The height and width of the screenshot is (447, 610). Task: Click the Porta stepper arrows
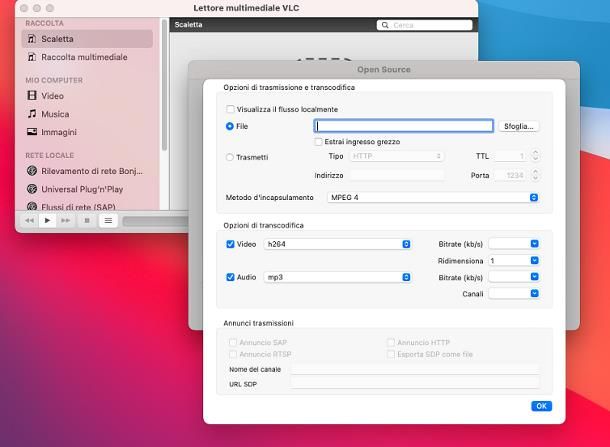click(x=535, y=175)
